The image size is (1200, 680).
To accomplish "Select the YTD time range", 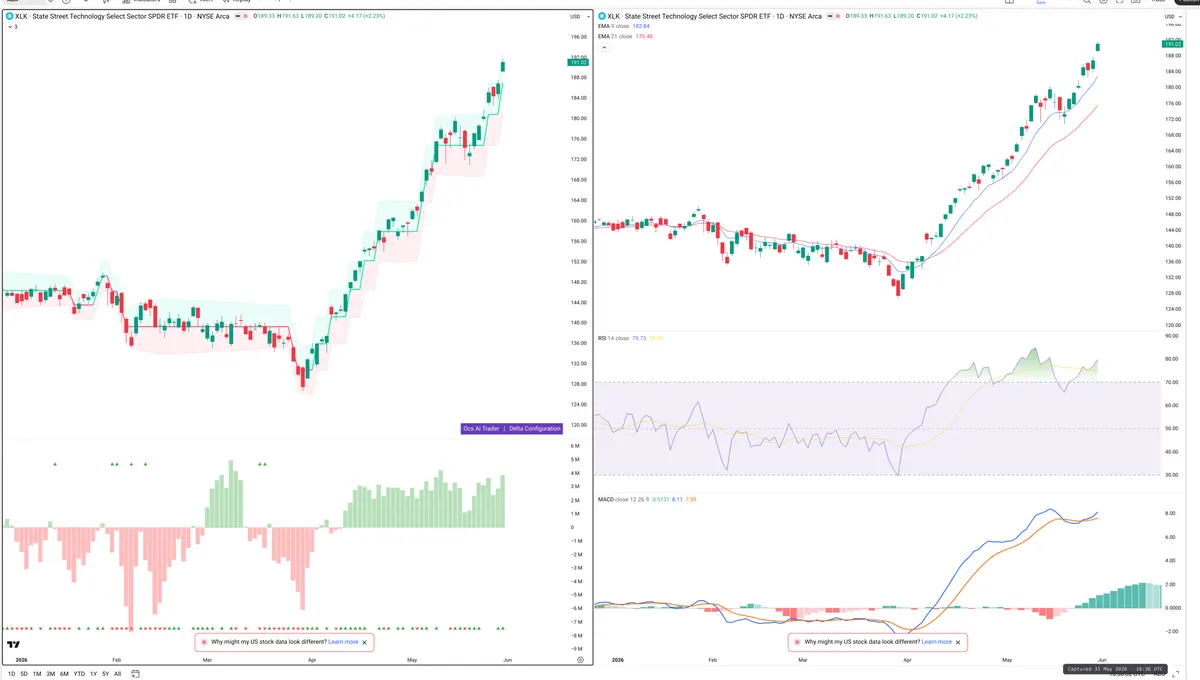I will tap(79, 674).
